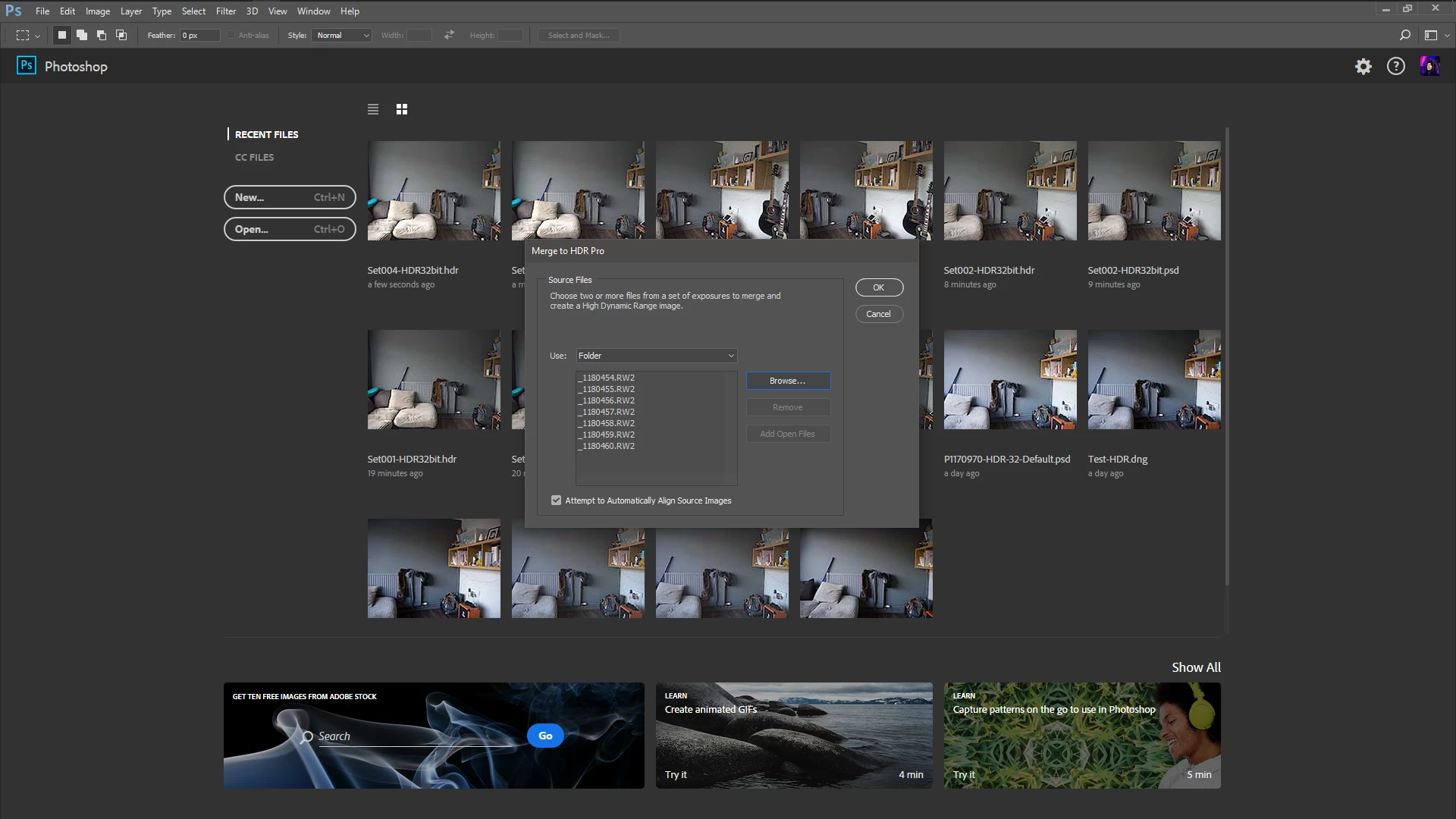This screenshot has height=819, width=1456.
Task: Click the swap width and height icon
Action: [x=449, y=35]
